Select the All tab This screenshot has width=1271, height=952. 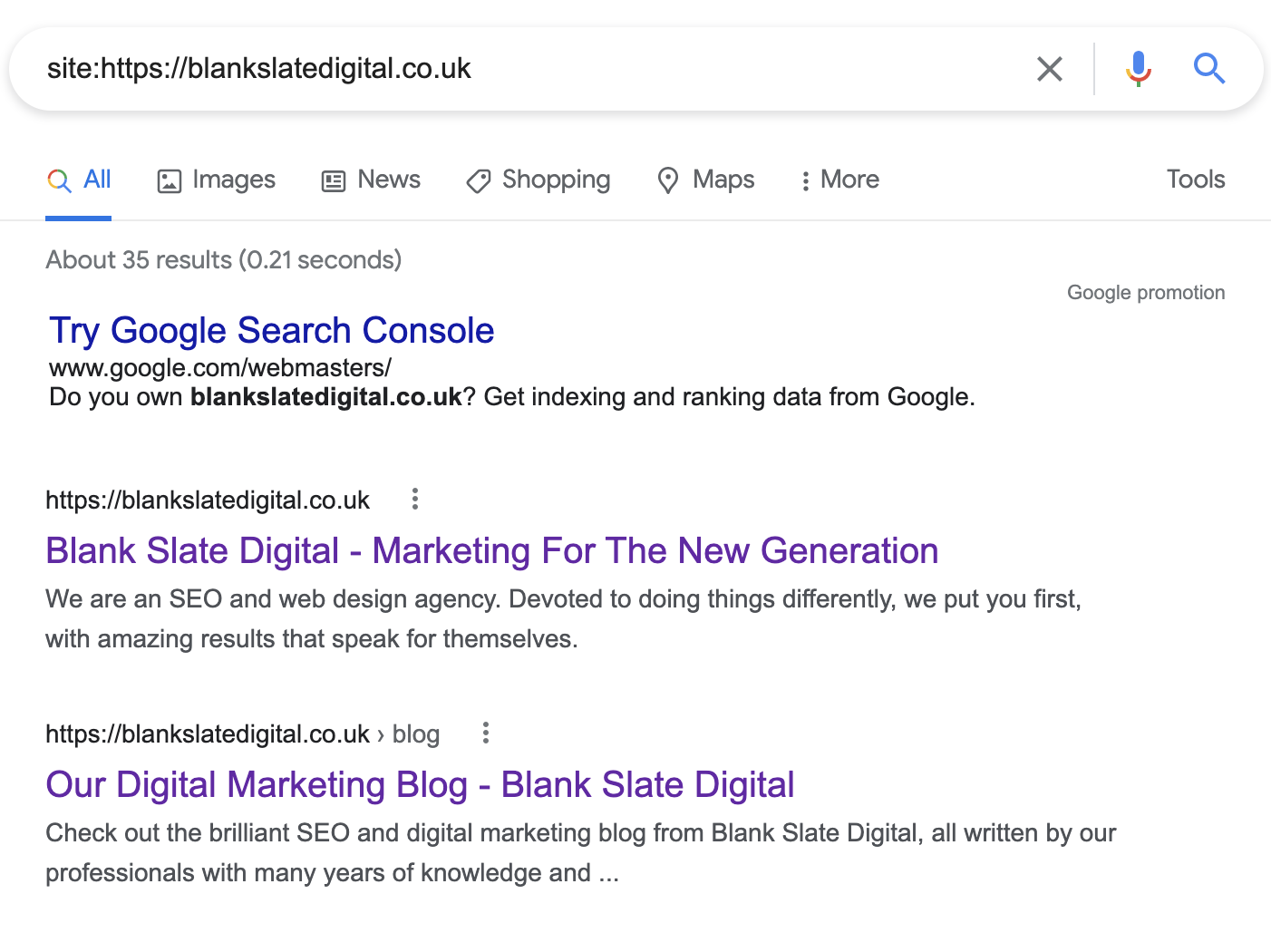coord(79,180)
